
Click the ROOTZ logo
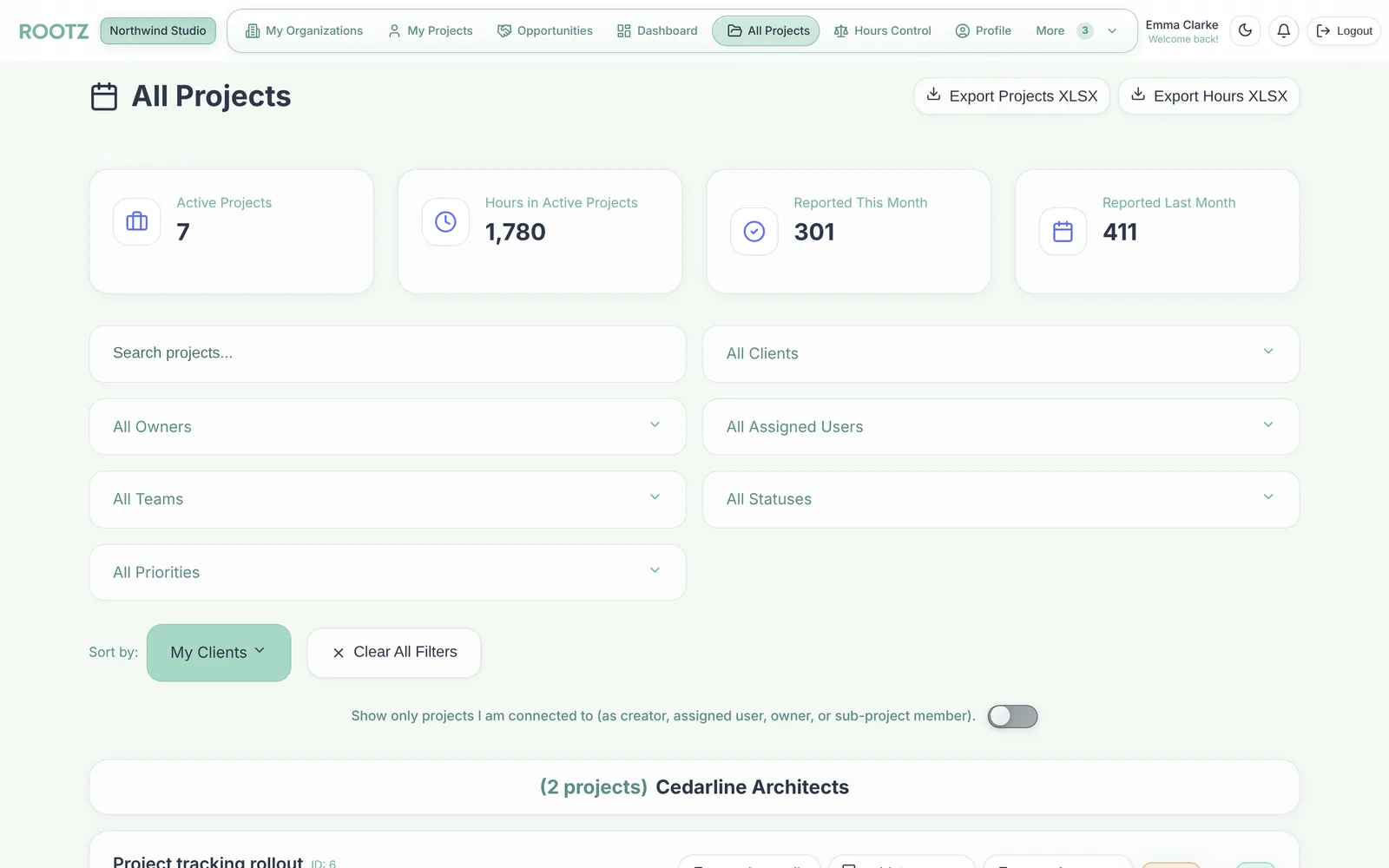tap(54, 31)
